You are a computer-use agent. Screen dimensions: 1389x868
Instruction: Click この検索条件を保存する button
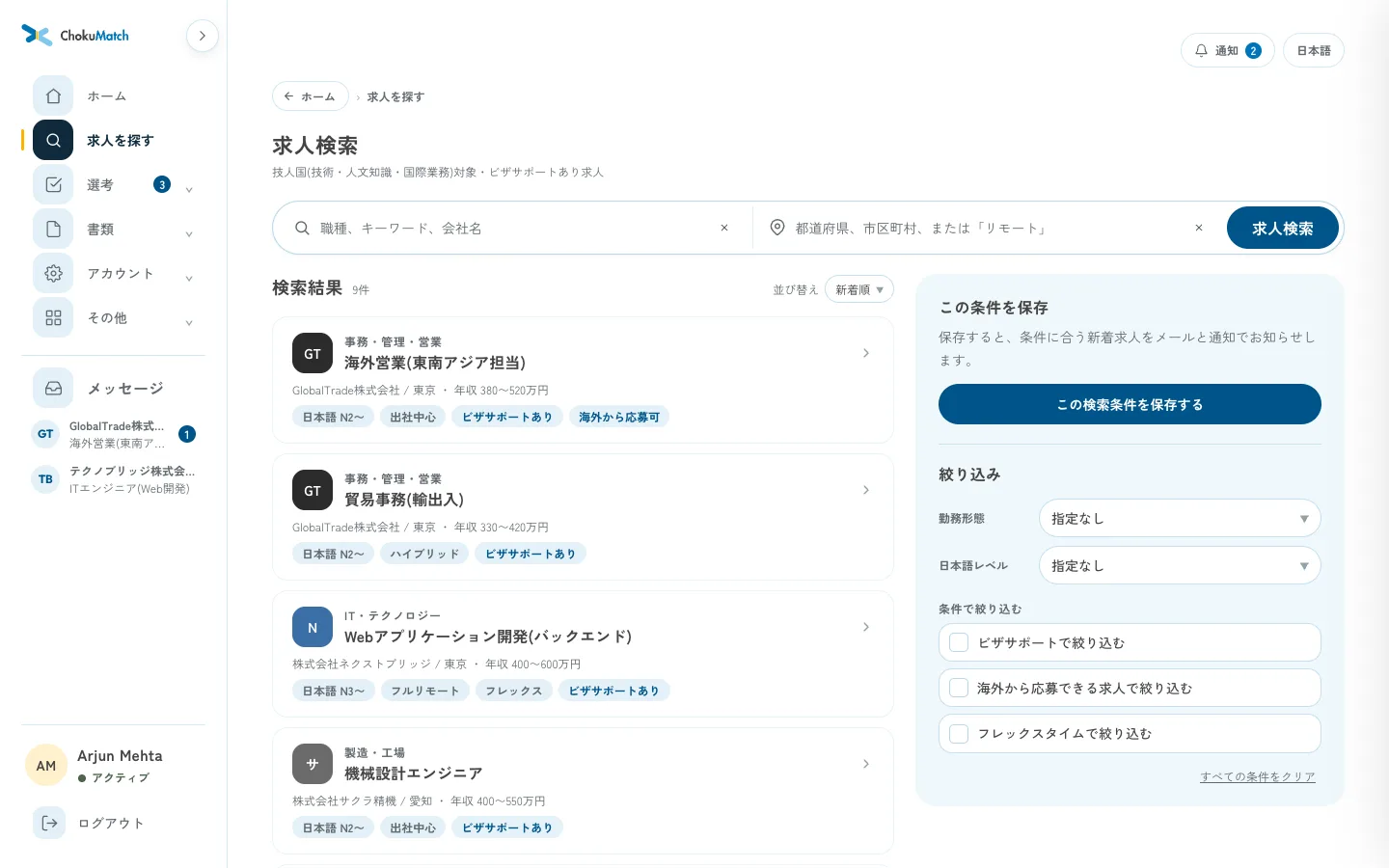point(1130,404)
